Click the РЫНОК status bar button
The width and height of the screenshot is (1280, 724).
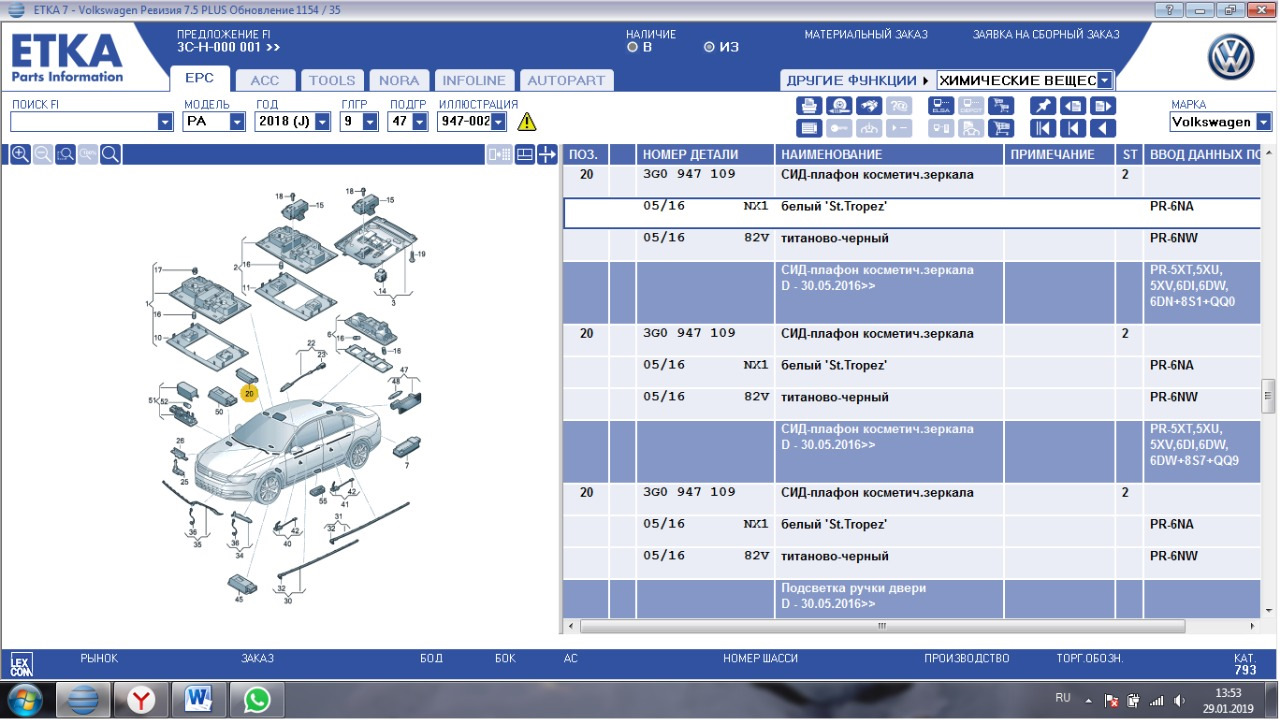click(99, 659)
